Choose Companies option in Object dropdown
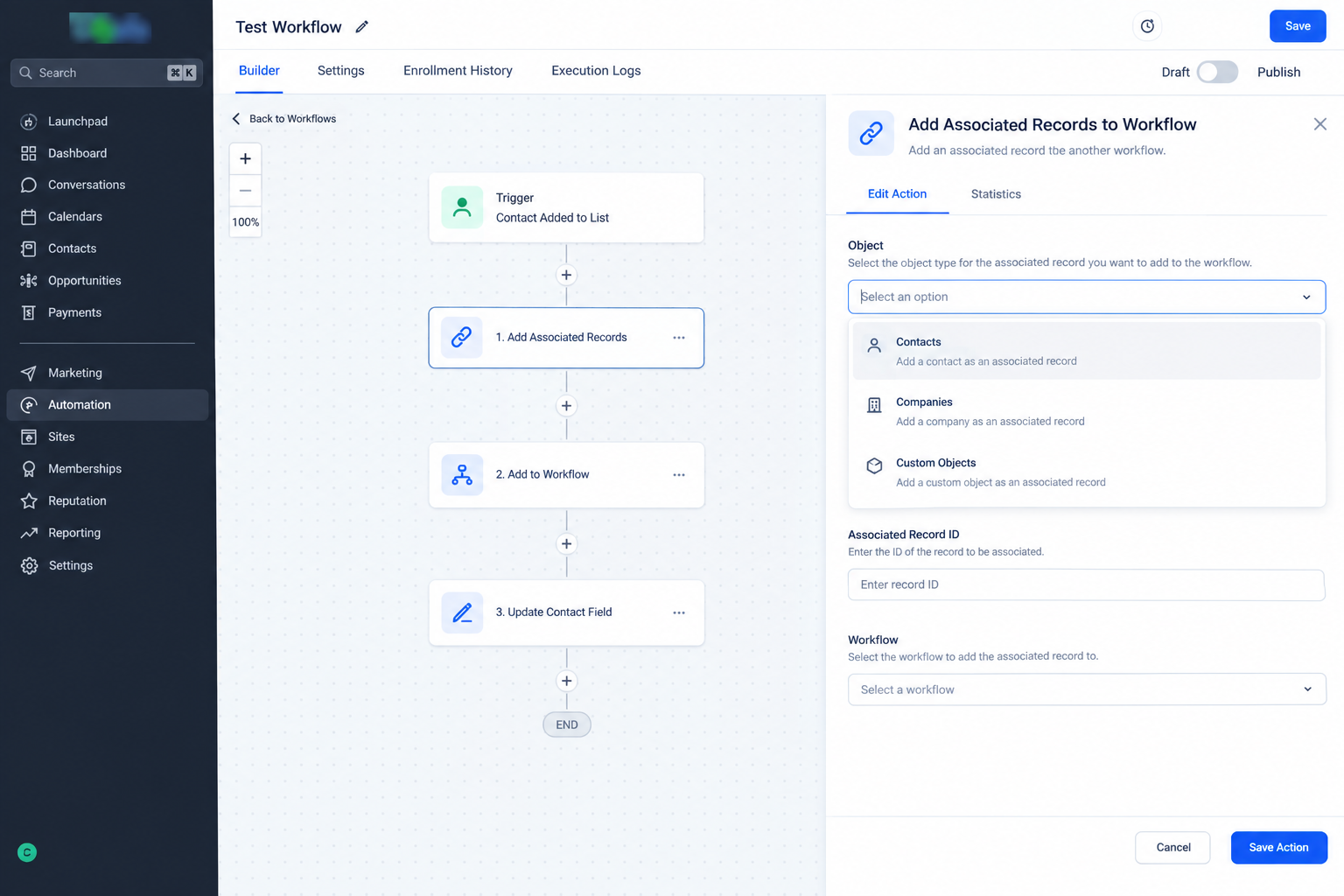Viewport: 1344px width, 896px height. [x=1087, y=411]
